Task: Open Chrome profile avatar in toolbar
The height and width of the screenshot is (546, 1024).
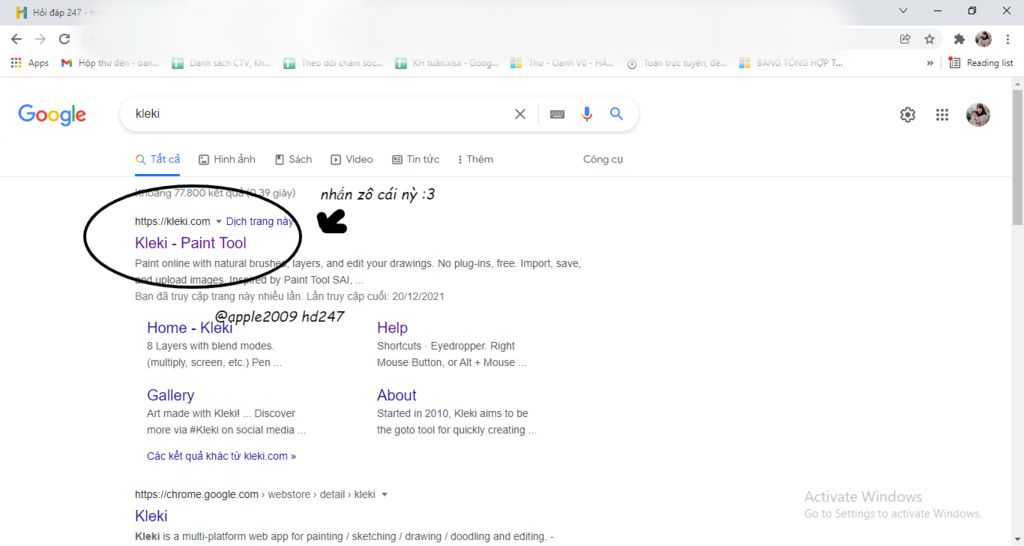Action: click(984, 39)
